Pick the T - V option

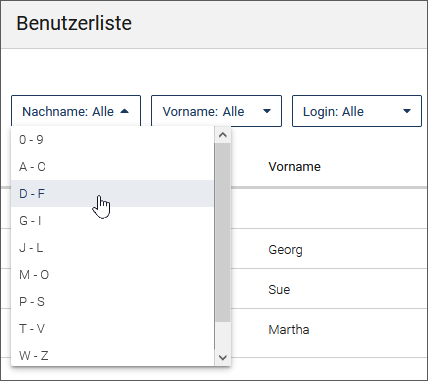point(112,329)
